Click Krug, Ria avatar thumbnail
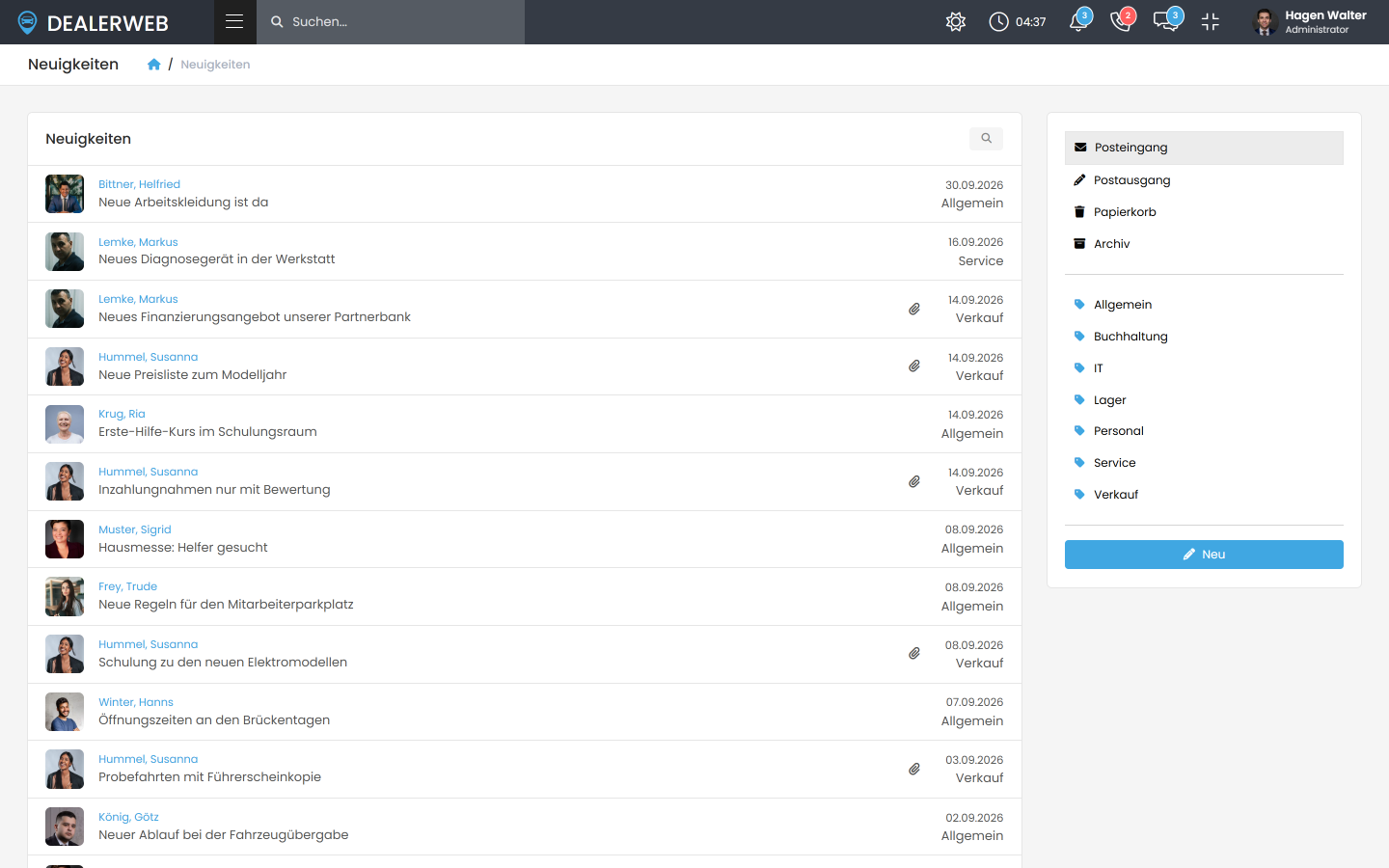 [65, 424]
